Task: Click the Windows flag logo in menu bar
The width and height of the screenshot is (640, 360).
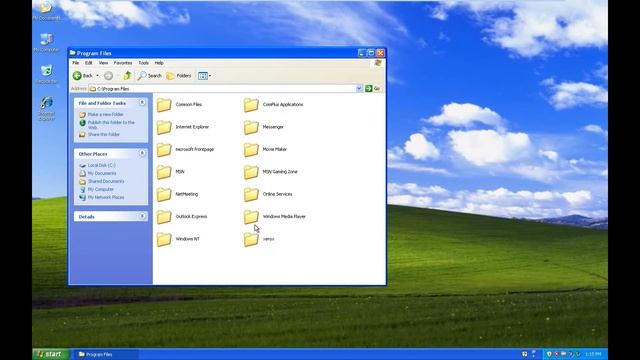Action: tap(378, 63)
